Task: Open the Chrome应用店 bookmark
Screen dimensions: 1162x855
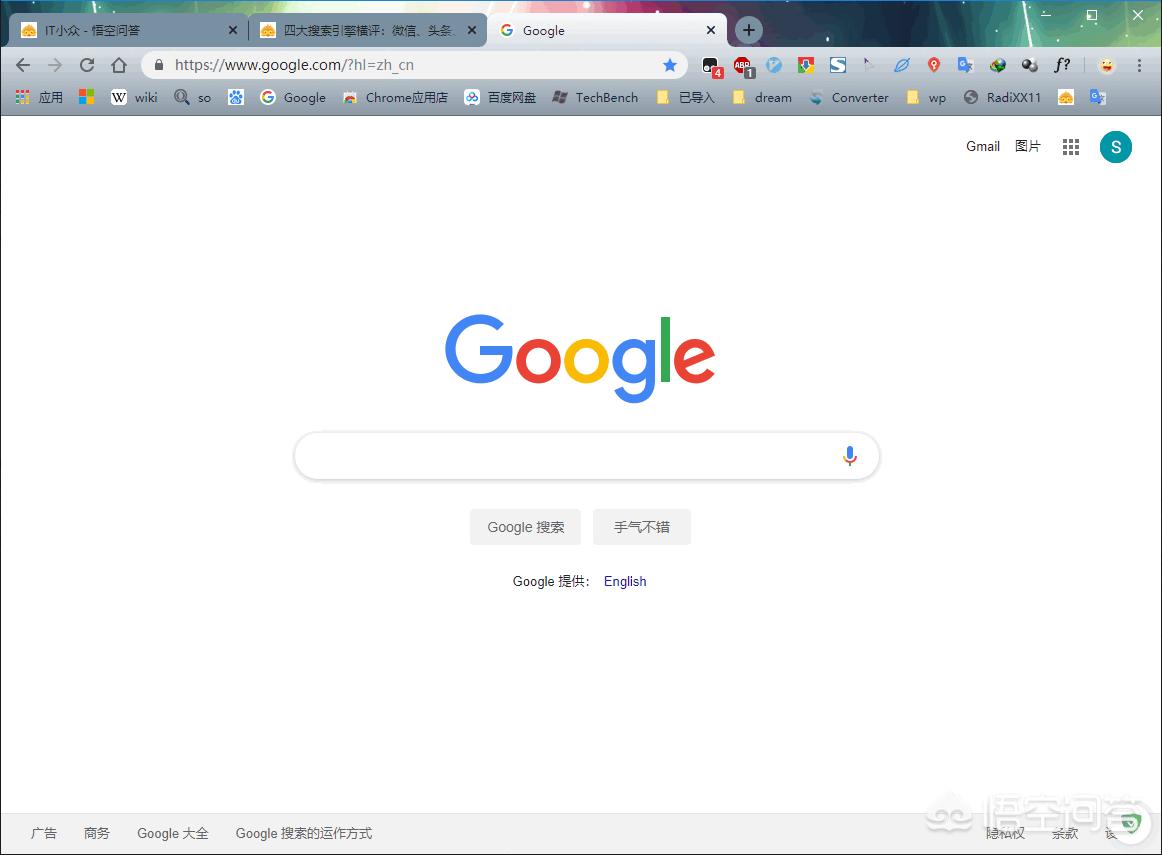Action: pyautogui.click(x=395, y=97)
